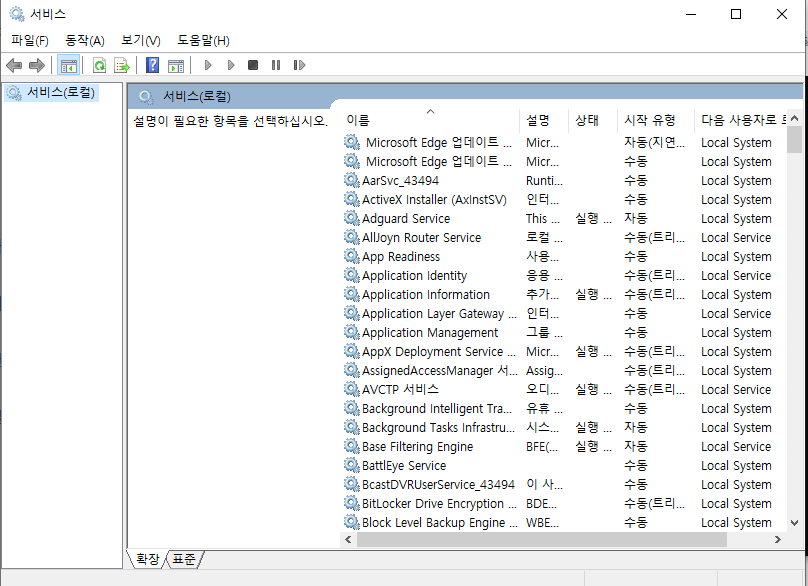Viewport: 808px width, 586px height.
Task: Select the Block Level Backup Engine service
Action: pyautogui.click(x=564, y=523)
